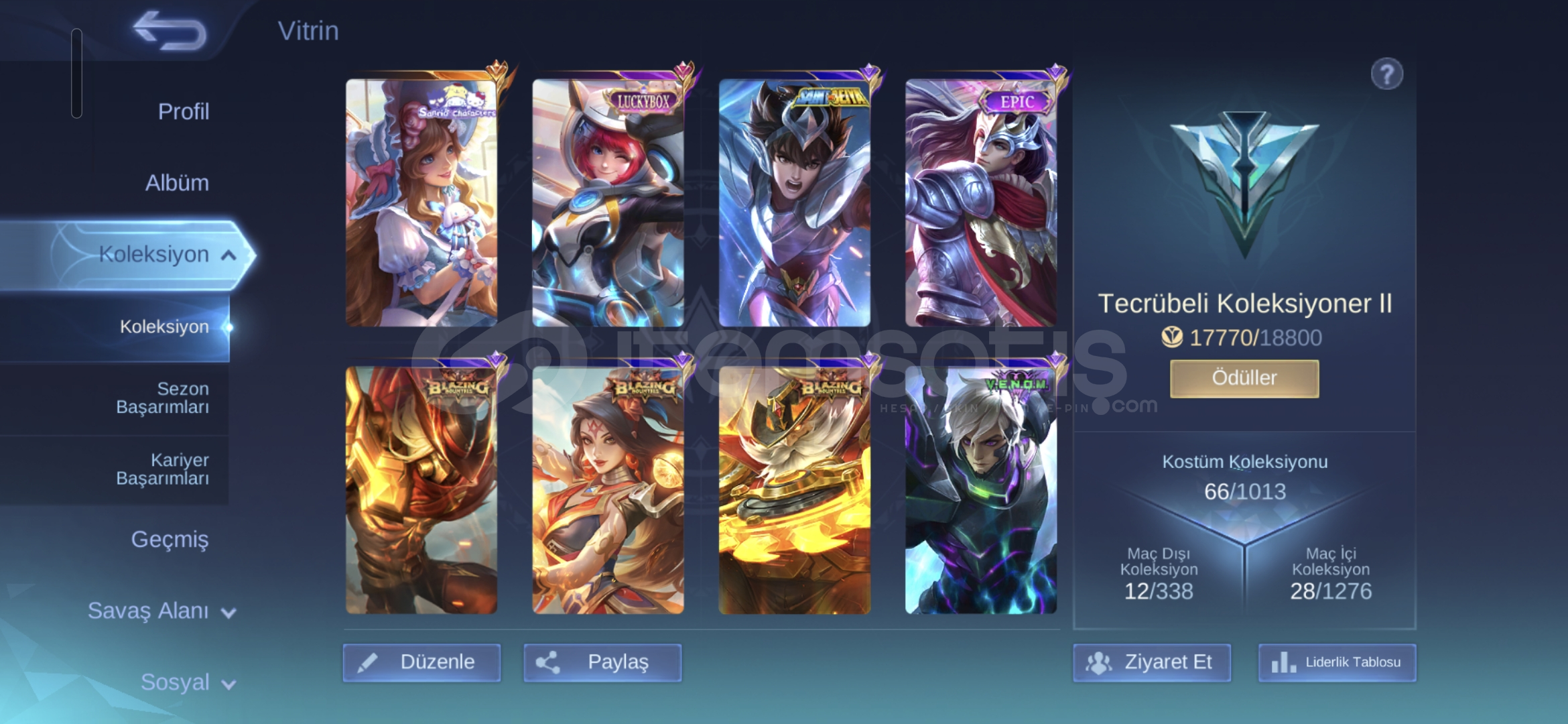The image size is (1568, 724).
Task: Select the Kariyer Başarımları sub-tab
Action: click(x=162, y=469)
